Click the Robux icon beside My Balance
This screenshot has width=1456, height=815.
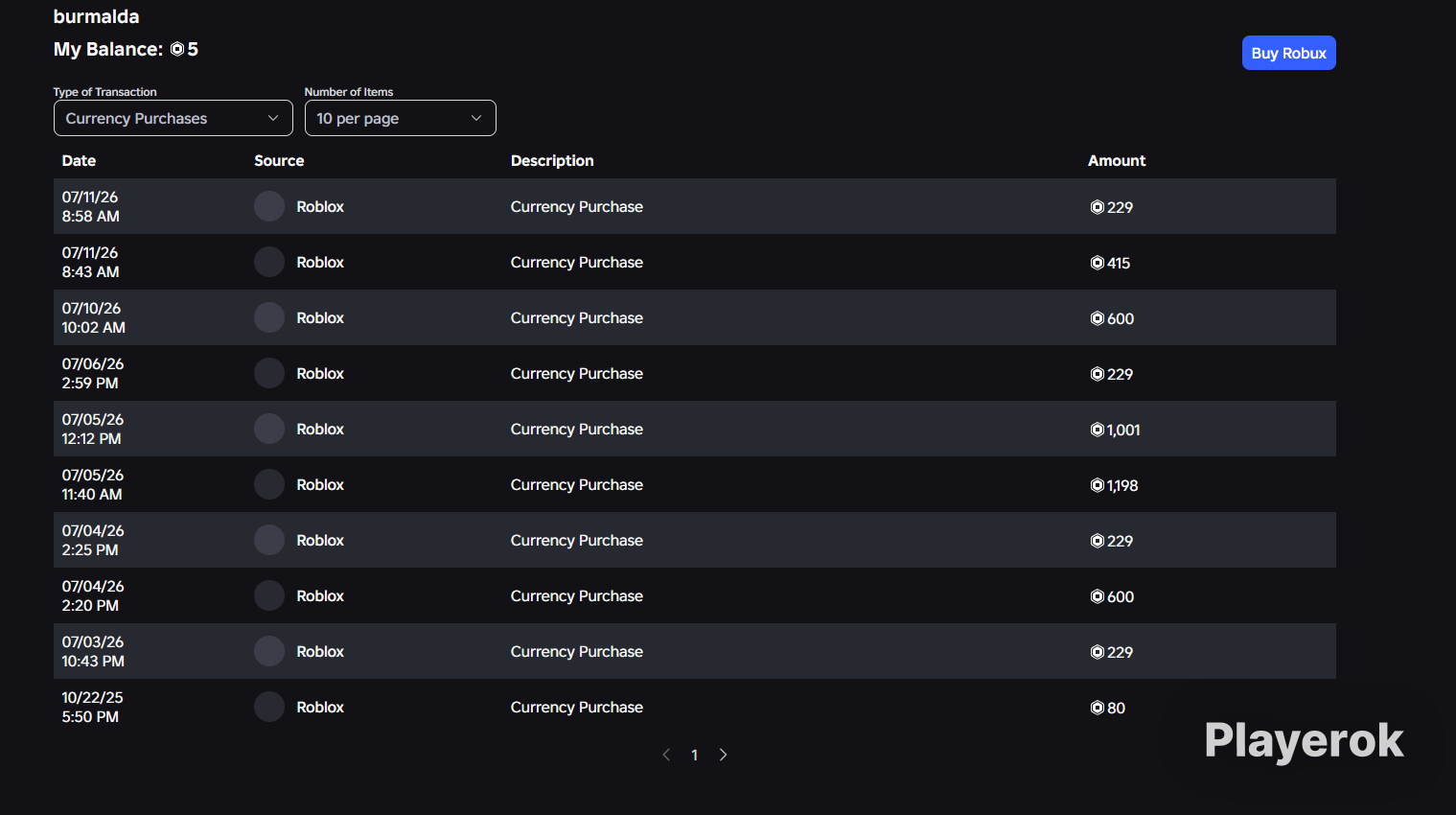177,49
